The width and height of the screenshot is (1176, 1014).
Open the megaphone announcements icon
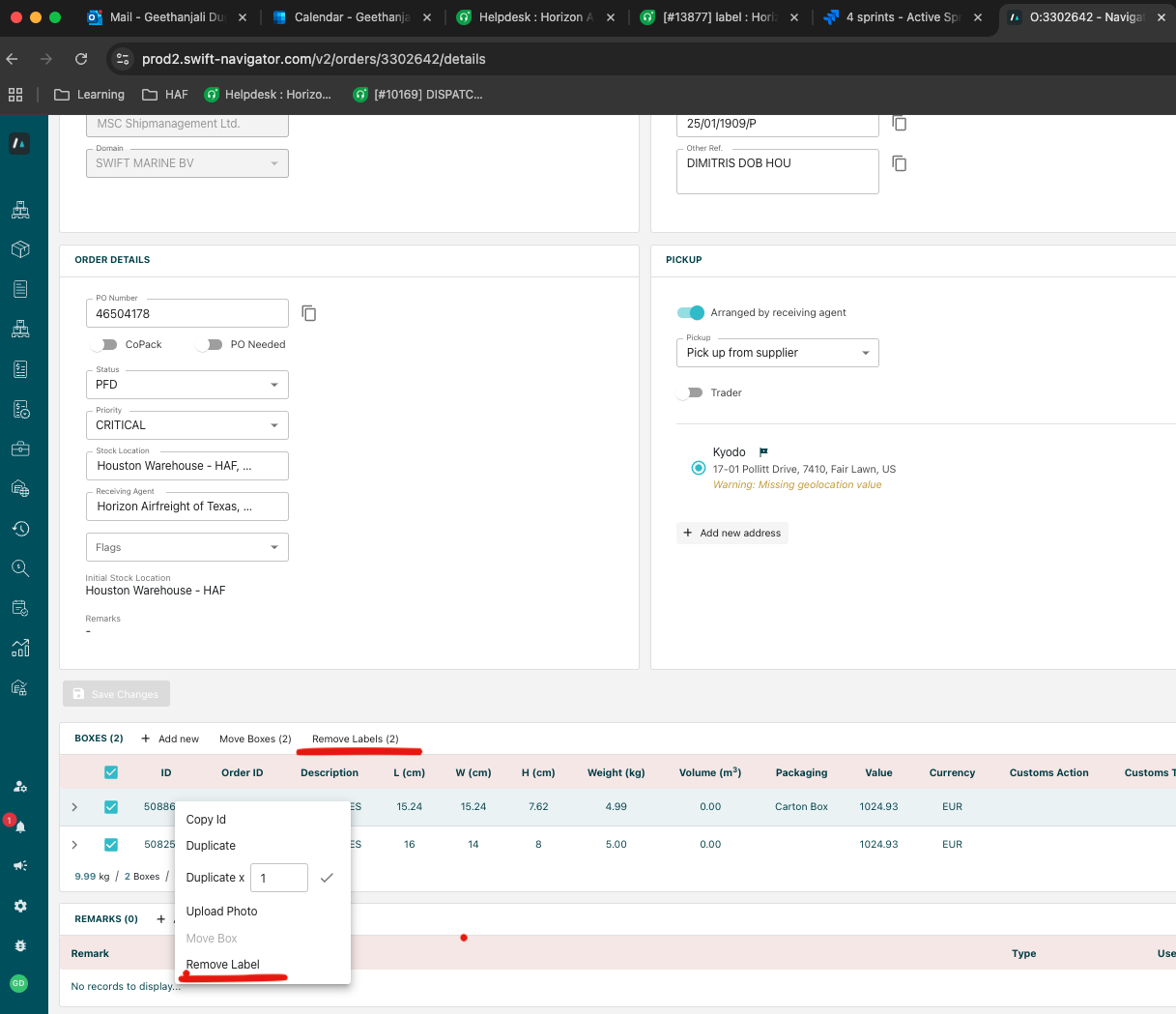(20, 866)
